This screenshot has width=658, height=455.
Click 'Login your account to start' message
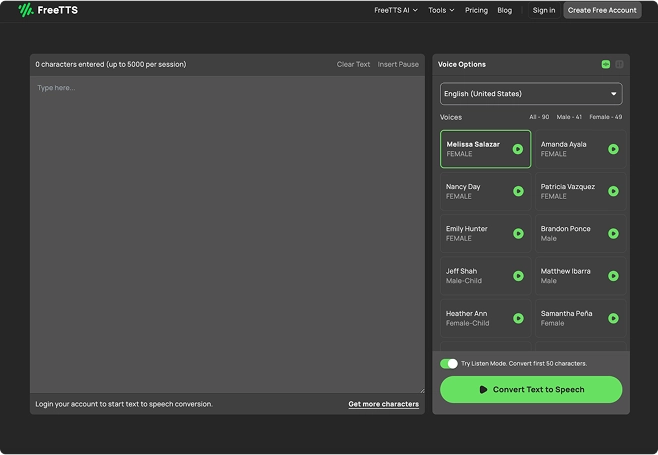(x=124, y=404)
